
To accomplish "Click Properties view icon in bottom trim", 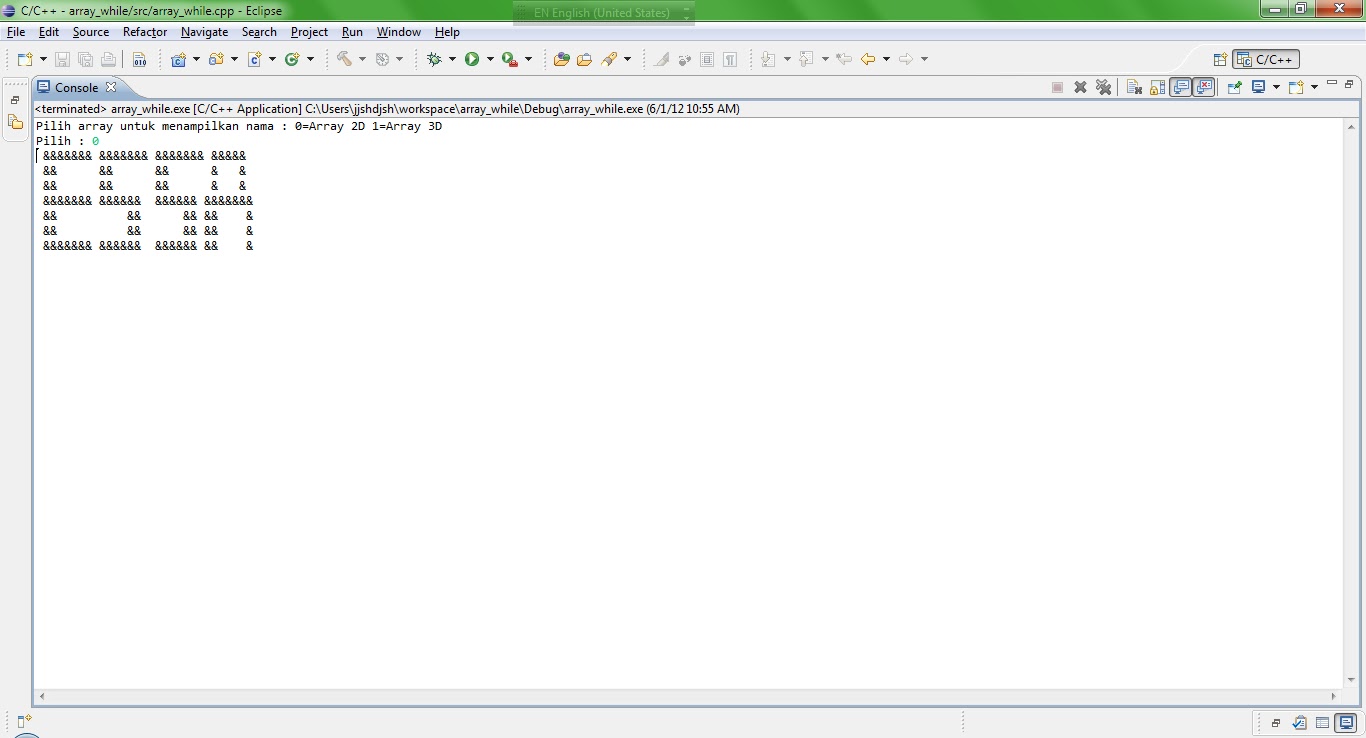I will pyautogui.click(x=1322, y=722).
